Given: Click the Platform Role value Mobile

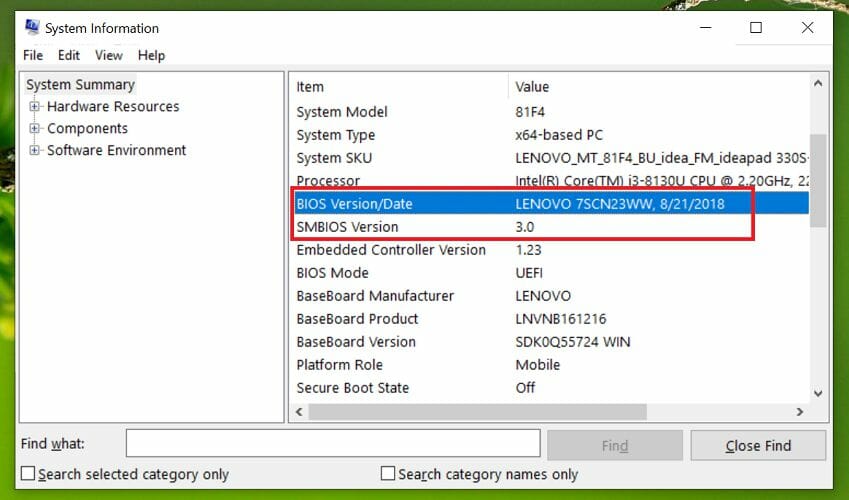Looking at the screenshot, I should pos(538,365).
